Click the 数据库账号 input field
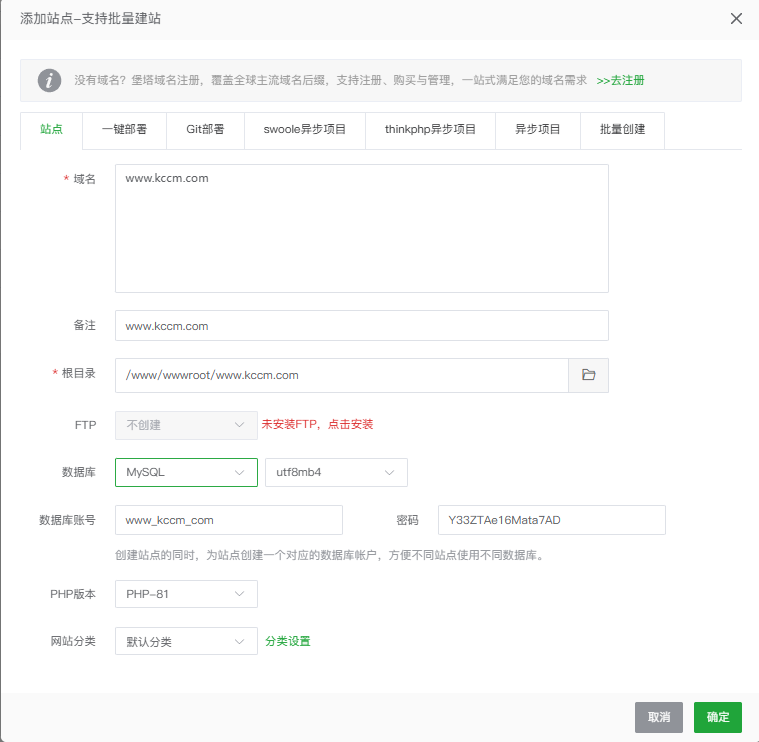 [x=228, y=520]
